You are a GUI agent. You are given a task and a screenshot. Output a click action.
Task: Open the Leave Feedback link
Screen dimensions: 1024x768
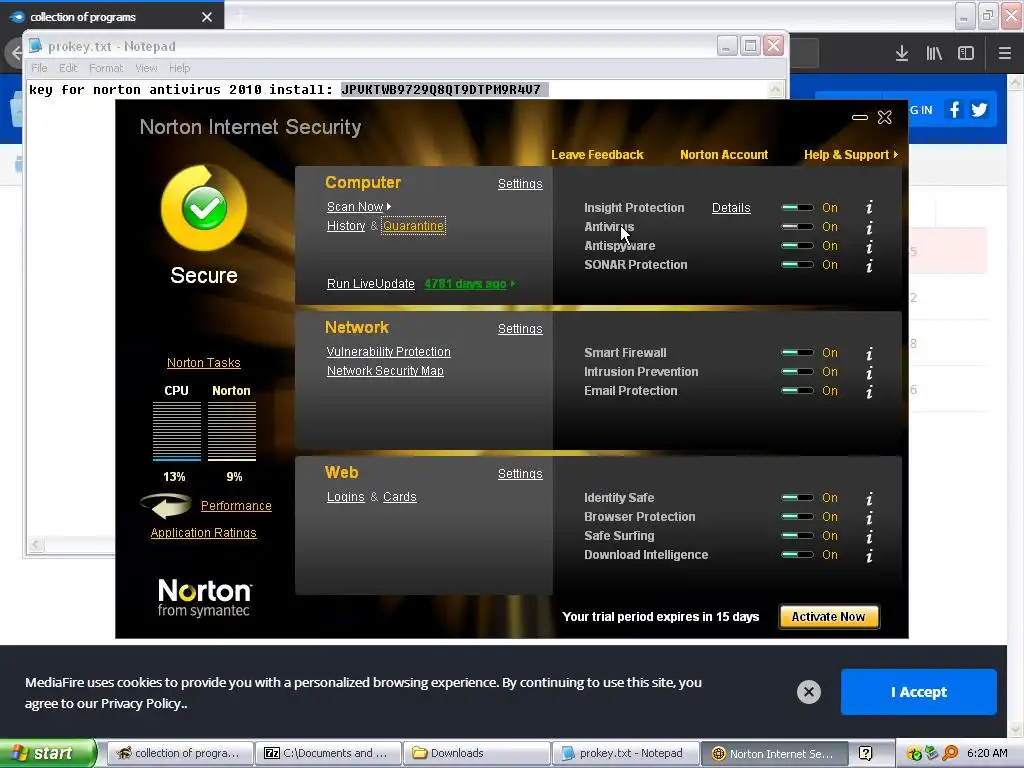click(x=597, y=155)
